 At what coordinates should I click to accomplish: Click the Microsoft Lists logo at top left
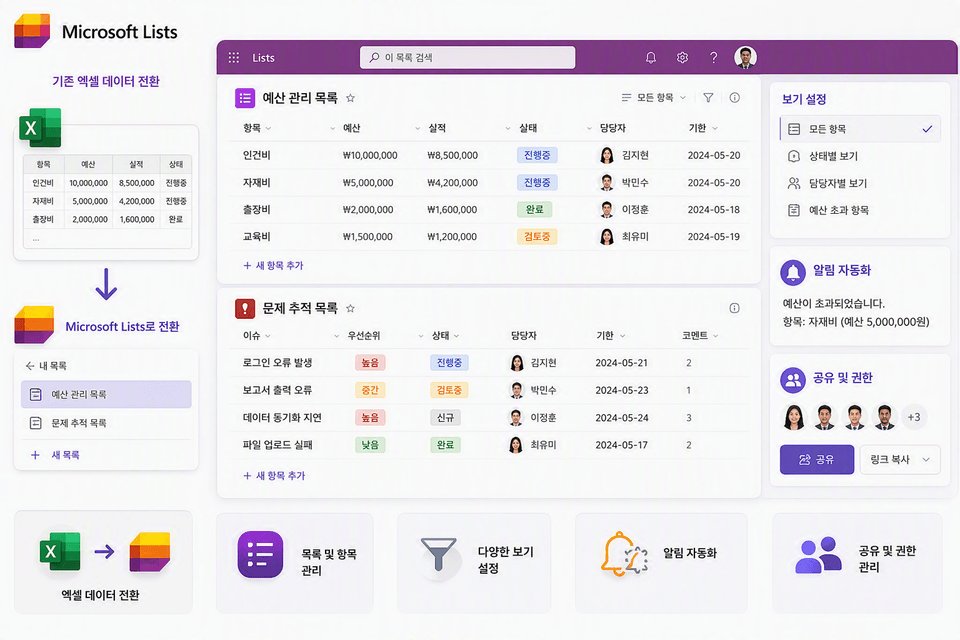pos(32,31)
